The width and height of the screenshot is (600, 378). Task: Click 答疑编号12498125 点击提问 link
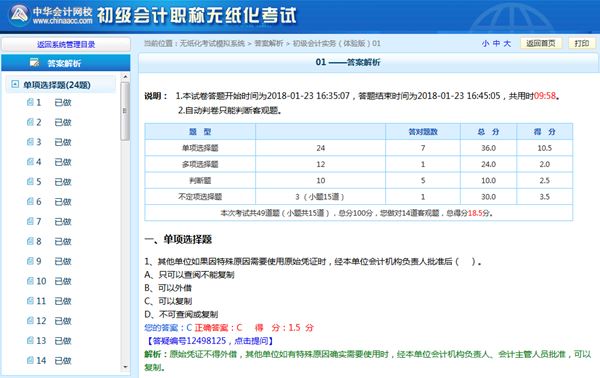coord(210,341)
